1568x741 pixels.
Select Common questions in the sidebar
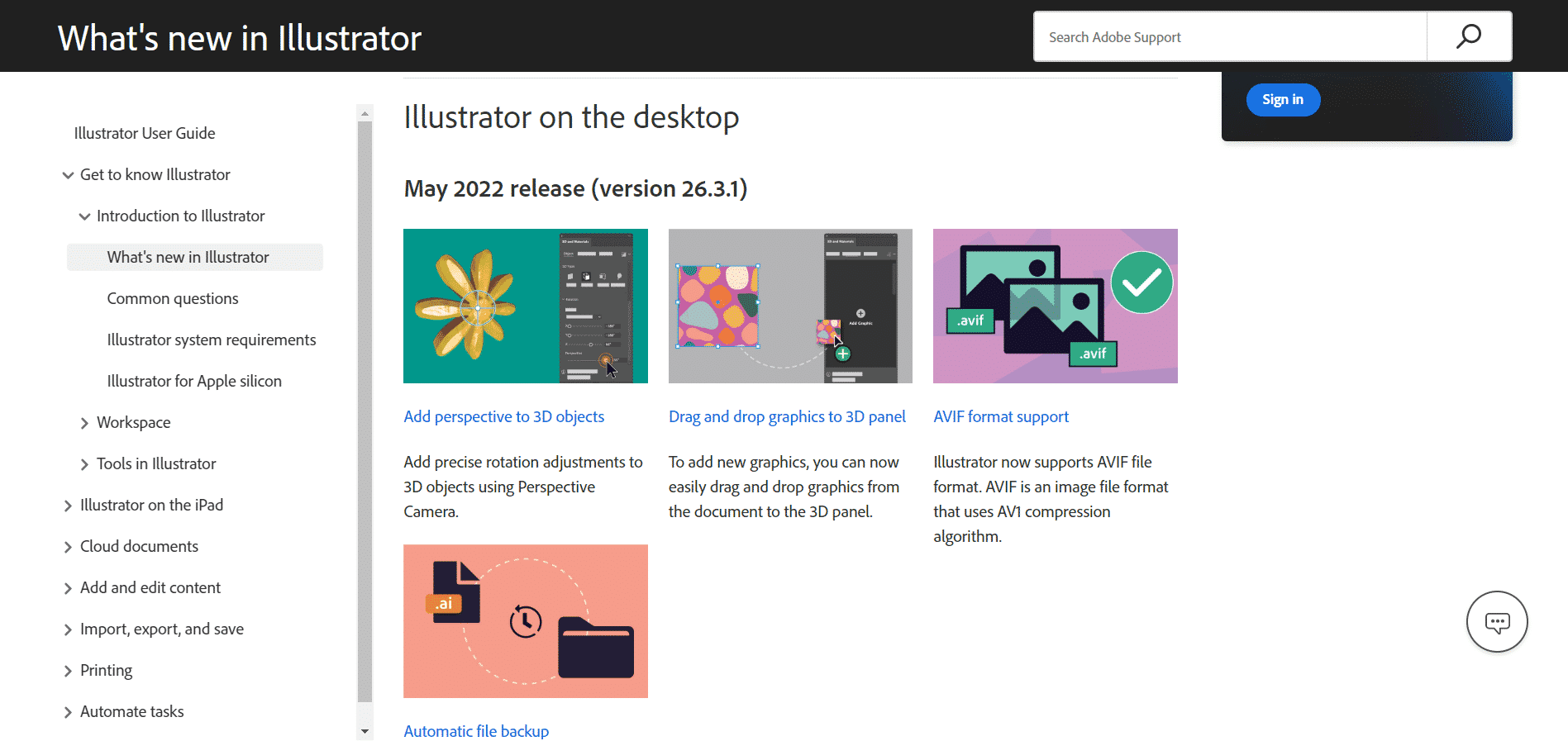pos(173,298)
